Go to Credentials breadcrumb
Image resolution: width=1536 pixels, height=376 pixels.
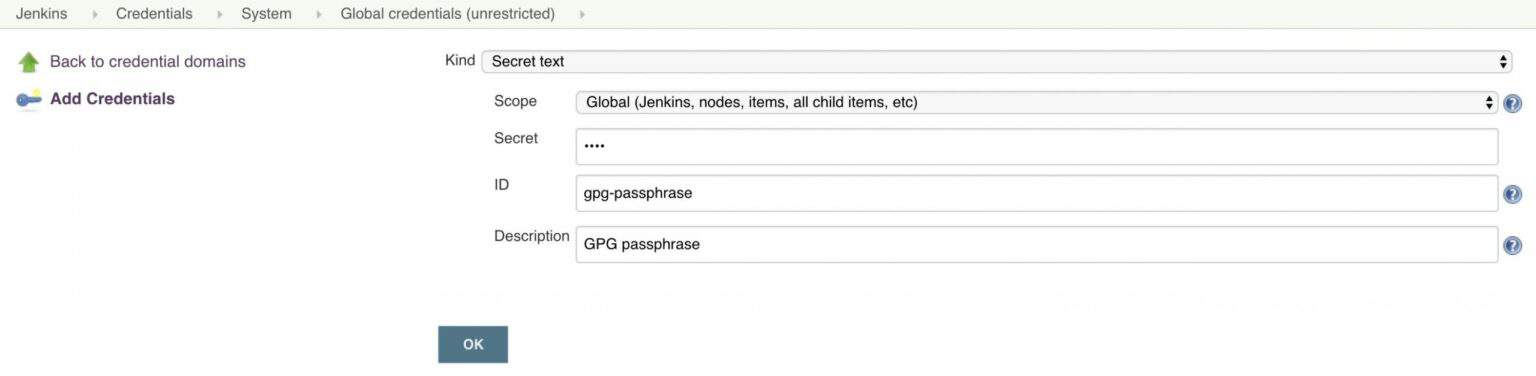click(x=154, y=14)
